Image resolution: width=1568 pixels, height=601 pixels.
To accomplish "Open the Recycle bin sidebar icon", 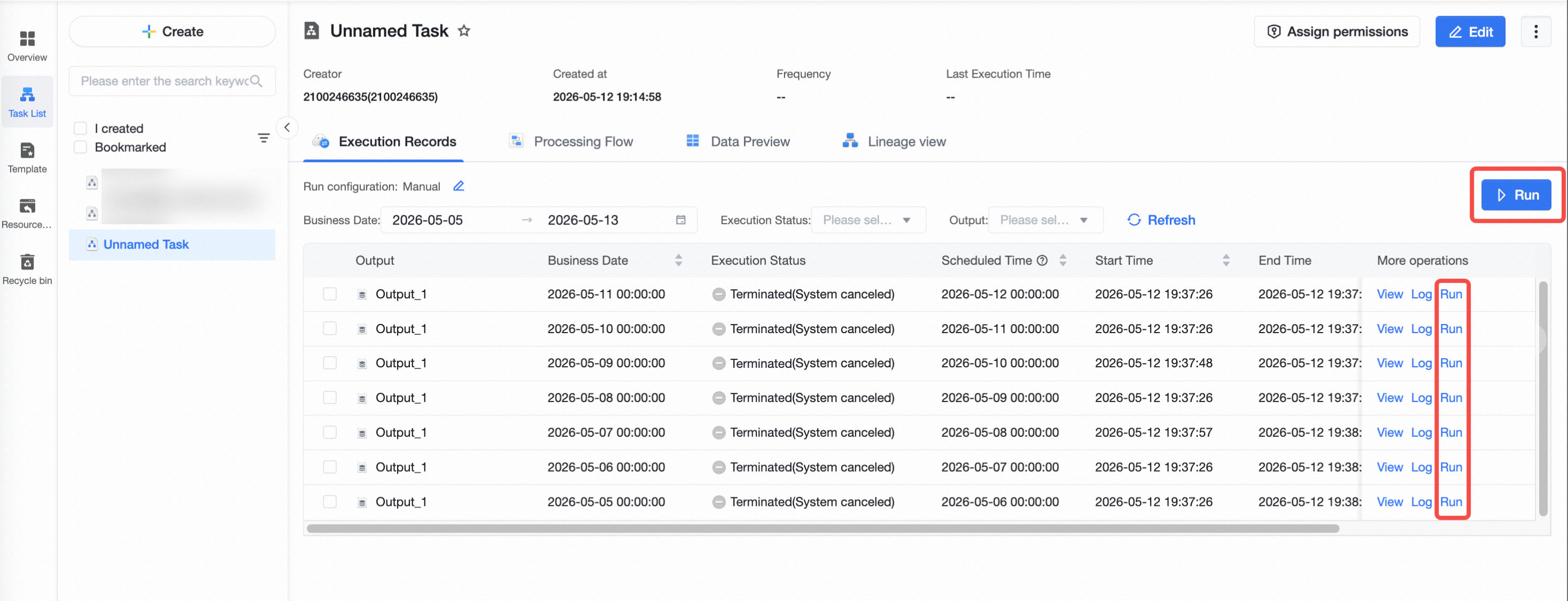I will (x=27, y=269).
